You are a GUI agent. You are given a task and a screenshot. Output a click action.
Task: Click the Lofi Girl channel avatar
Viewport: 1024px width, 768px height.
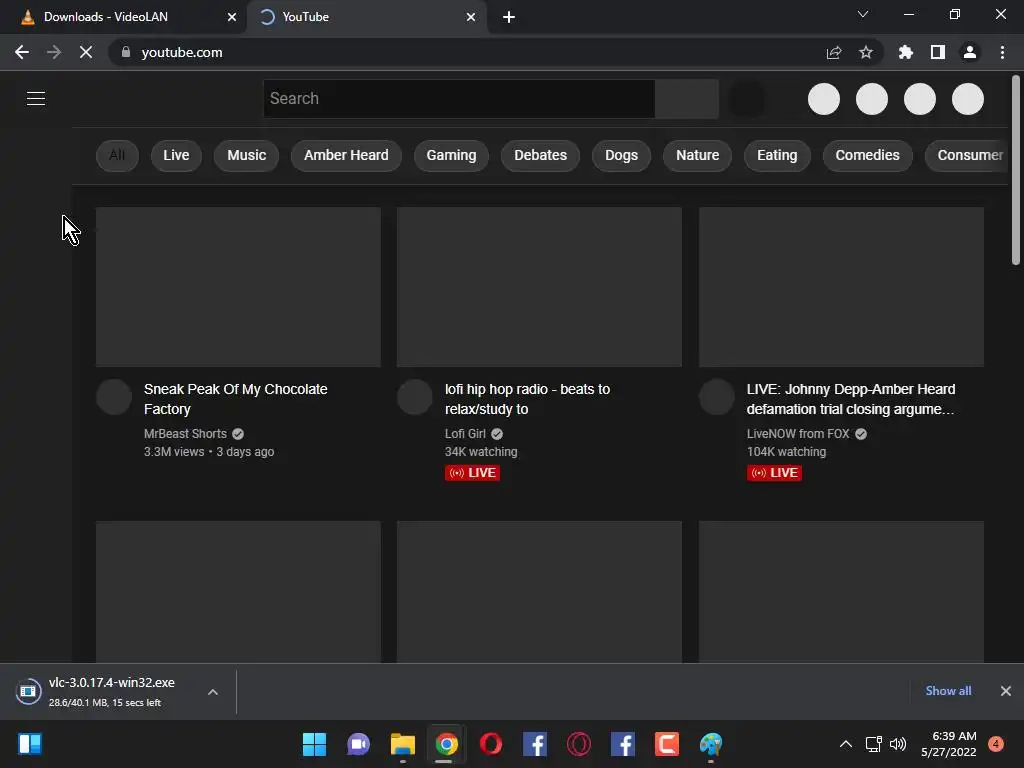(415, 397)
